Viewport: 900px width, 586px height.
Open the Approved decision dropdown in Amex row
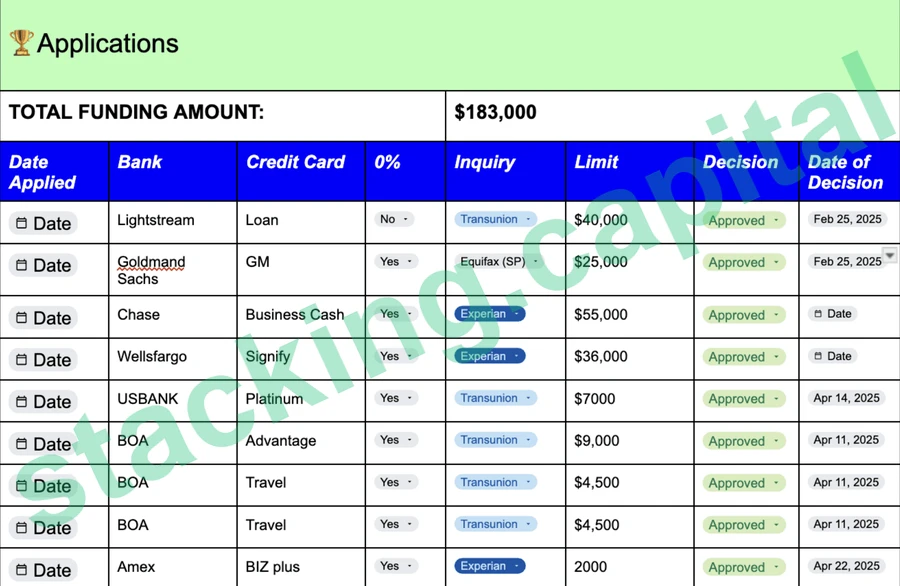click(744, 568)
